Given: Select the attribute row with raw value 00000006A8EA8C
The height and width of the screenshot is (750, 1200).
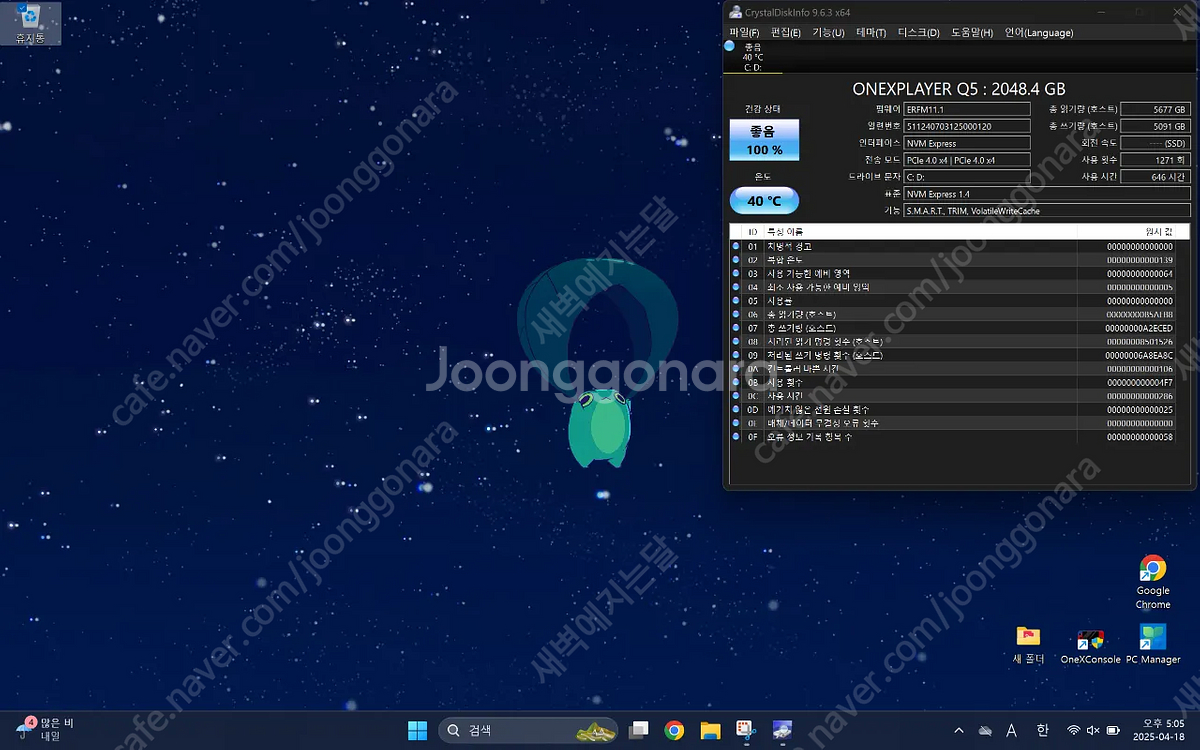Looking at the screenshot, I should point(953,355).
